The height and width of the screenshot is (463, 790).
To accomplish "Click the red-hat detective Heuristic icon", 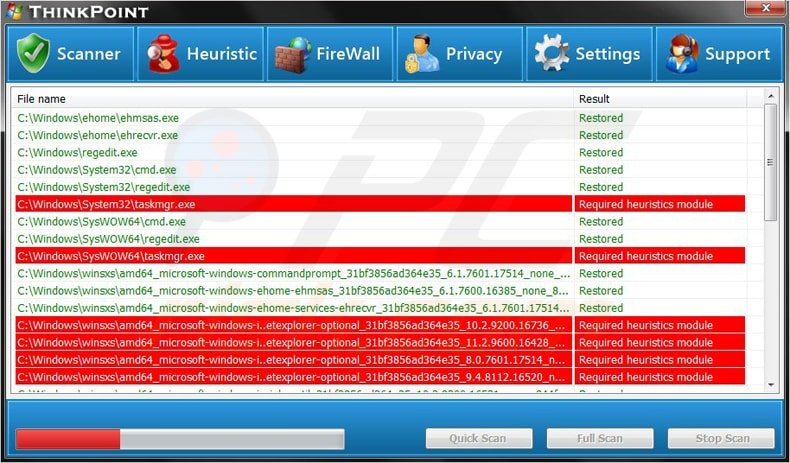I will pyautogui.click(x=163, y=53).
